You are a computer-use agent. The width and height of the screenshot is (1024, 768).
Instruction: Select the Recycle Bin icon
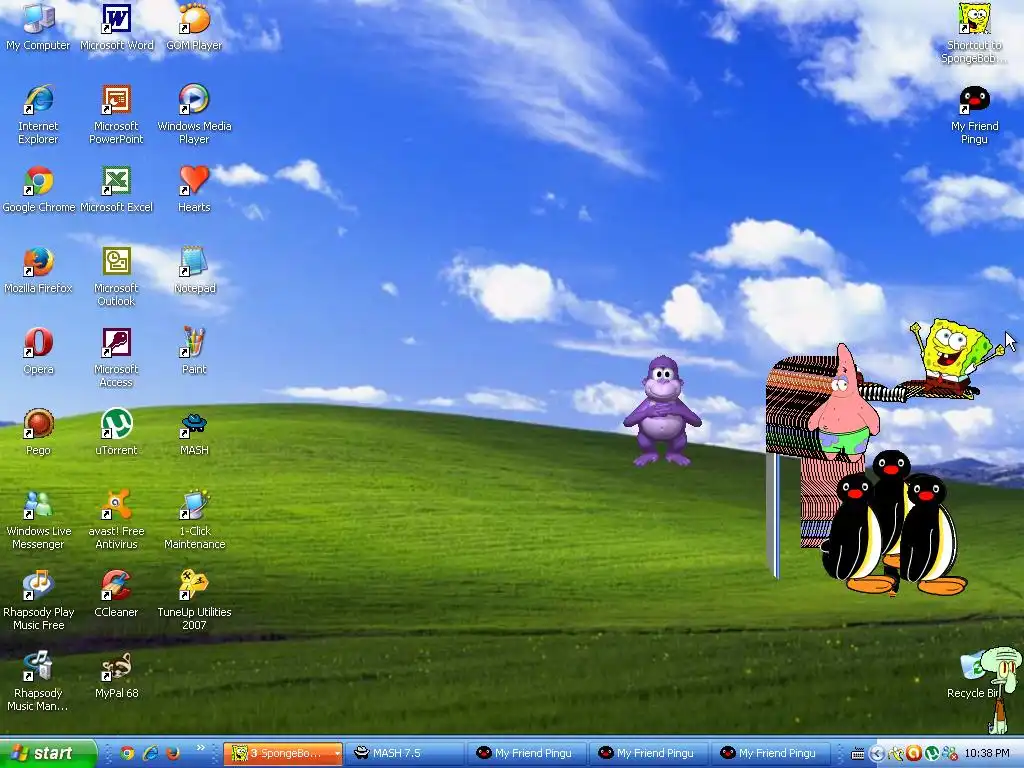click(974, 675)
